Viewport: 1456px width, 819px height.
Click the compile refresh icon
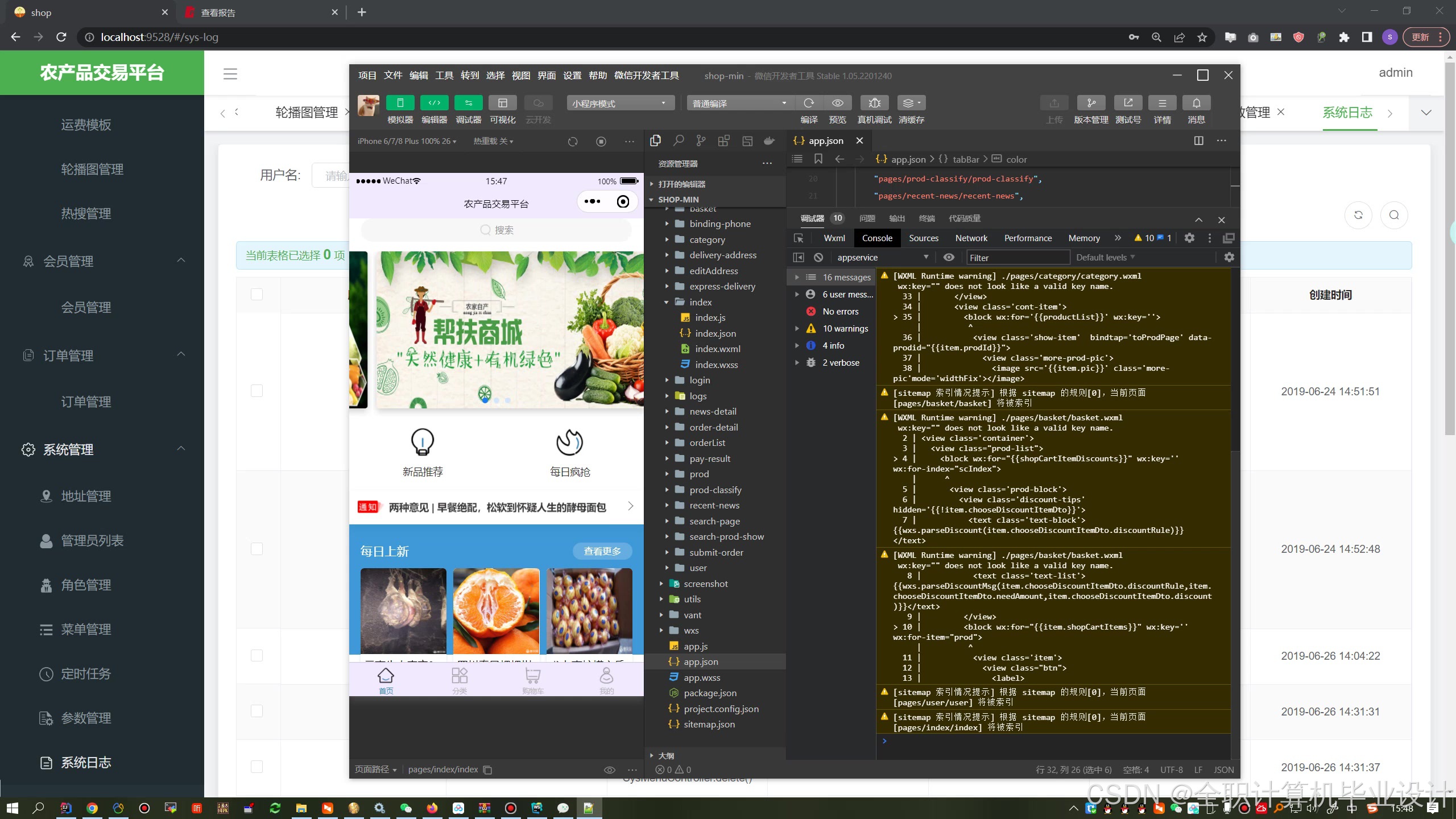[x=809, y=103]
